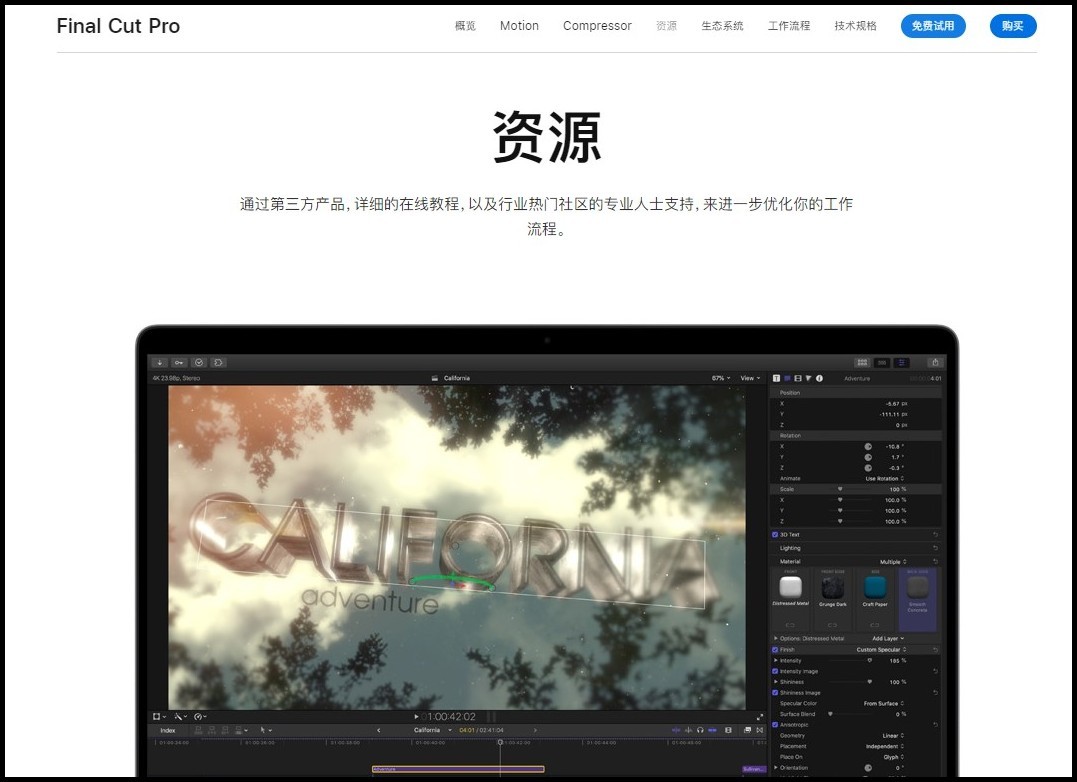
Task: Select the Text inspector icon
Action: click(776, 378)
